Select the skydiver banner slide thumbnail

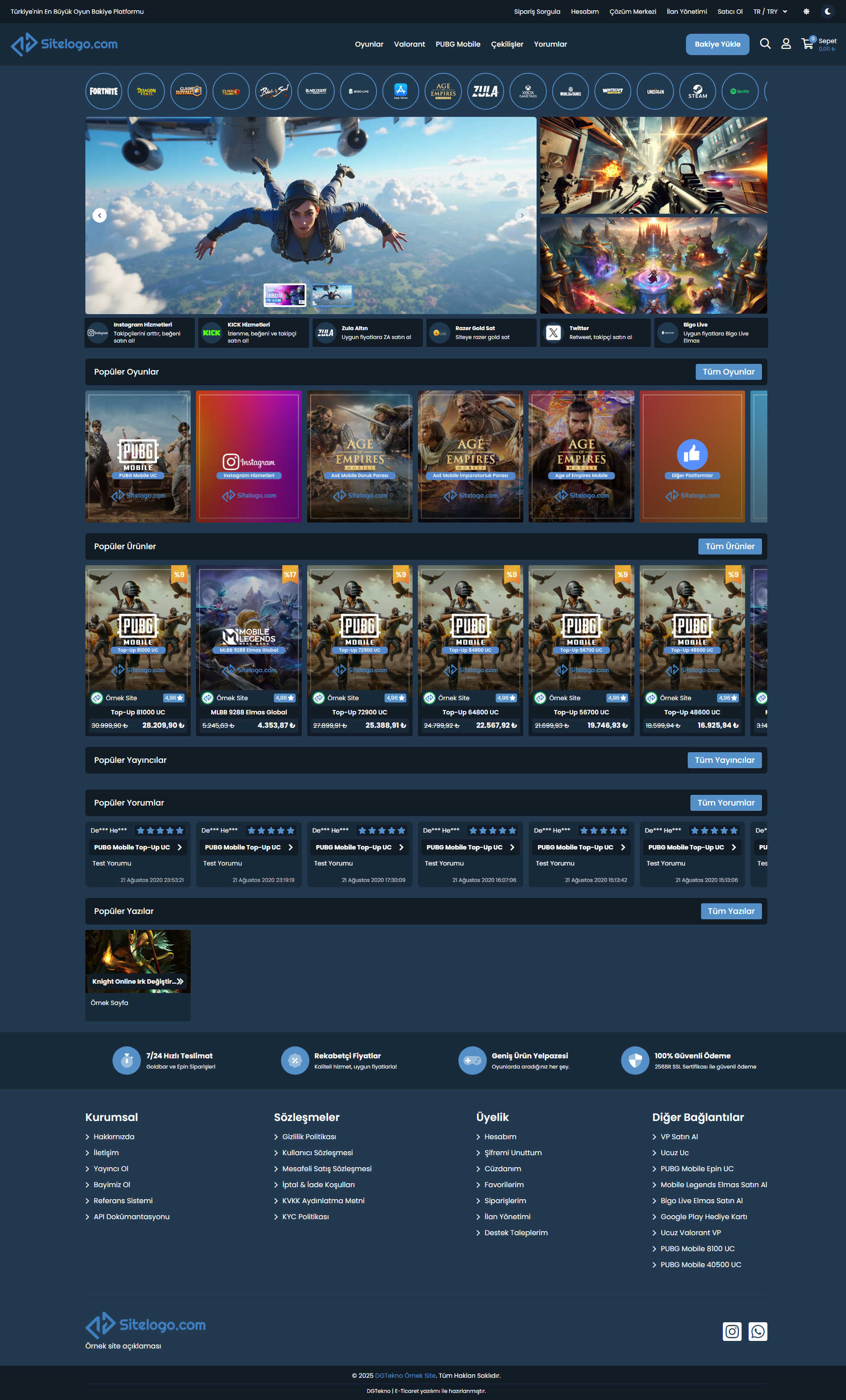(x=332, y=295)
